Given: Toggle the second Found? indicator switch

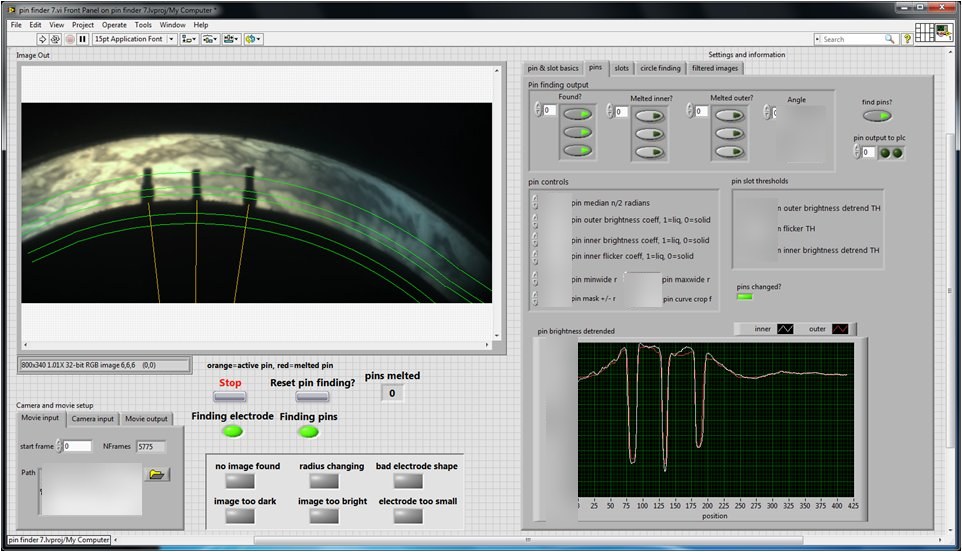Looking at the screenshot, I should click(577, 132).
